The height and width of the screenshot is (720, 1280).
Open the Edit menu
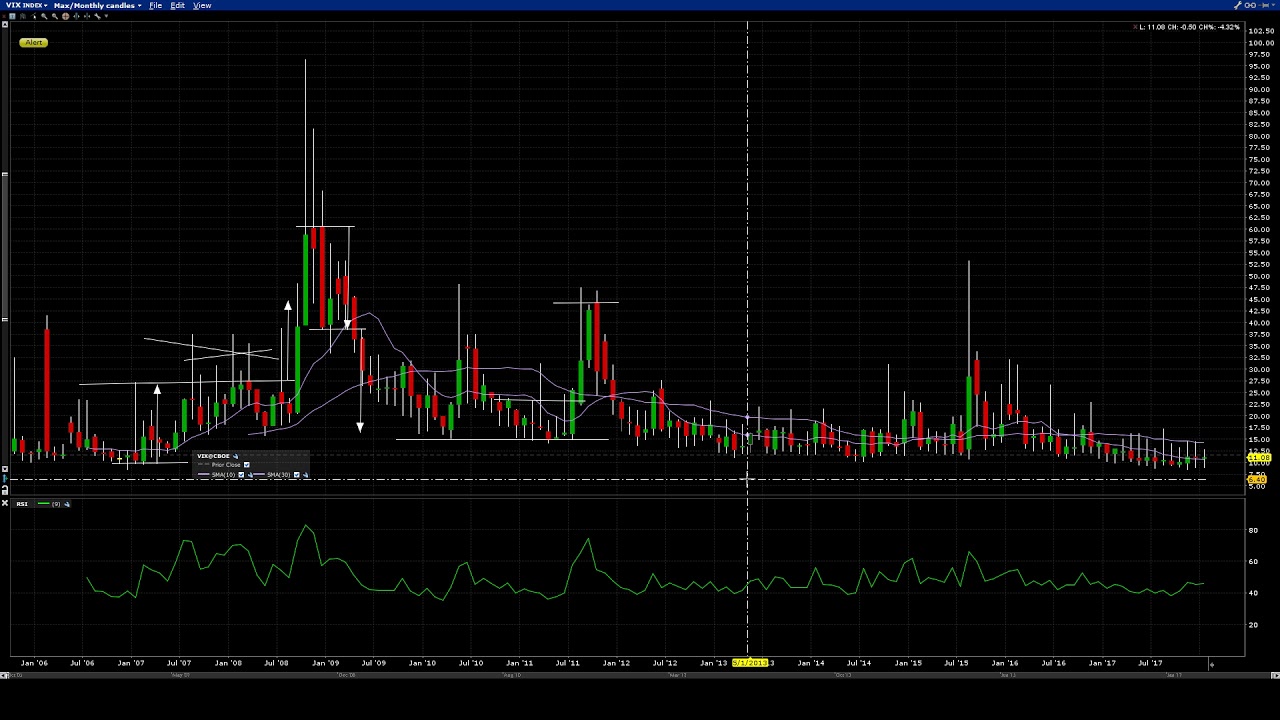tap(177, 5)
